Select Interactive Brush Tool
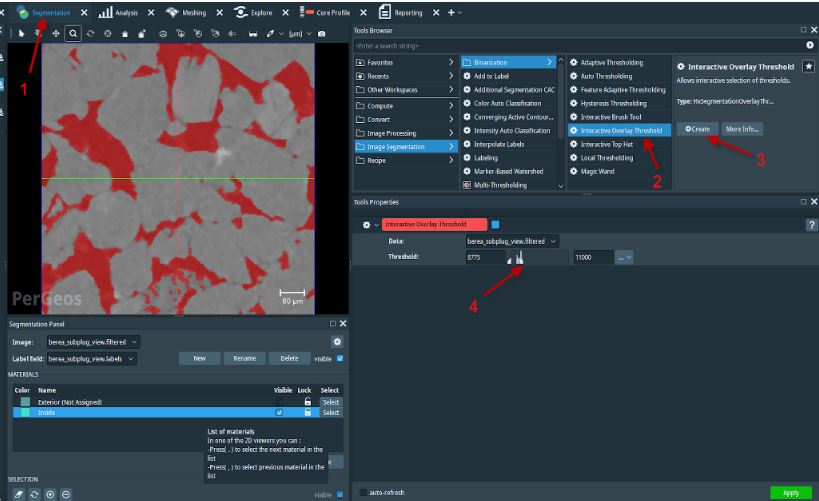 coord(611,117)
